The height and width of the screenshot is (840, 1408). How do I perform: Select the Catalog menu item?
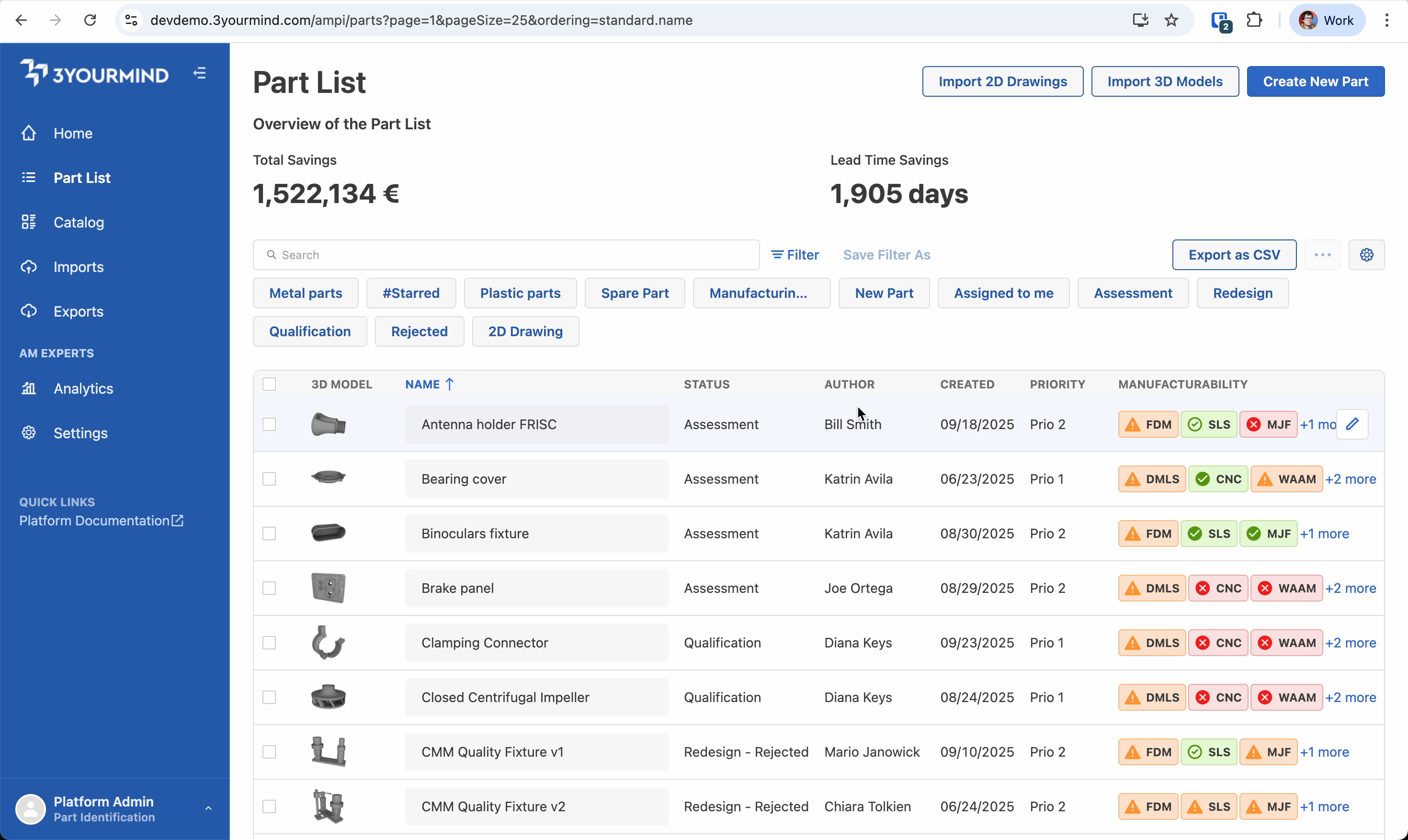tap(79, 222)
